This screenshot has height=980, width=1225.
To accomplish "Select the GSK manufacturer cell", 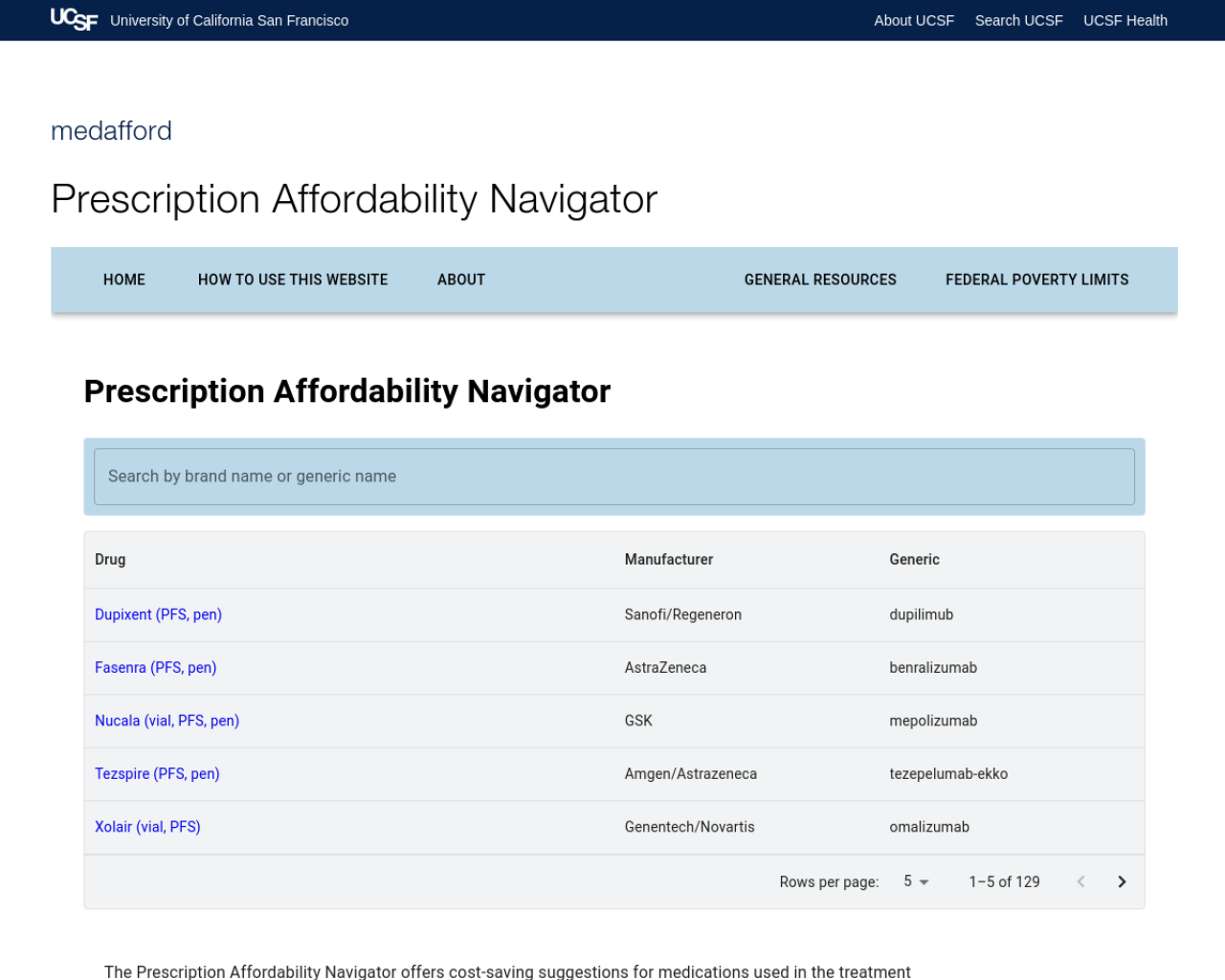I will tap(638, 721).
